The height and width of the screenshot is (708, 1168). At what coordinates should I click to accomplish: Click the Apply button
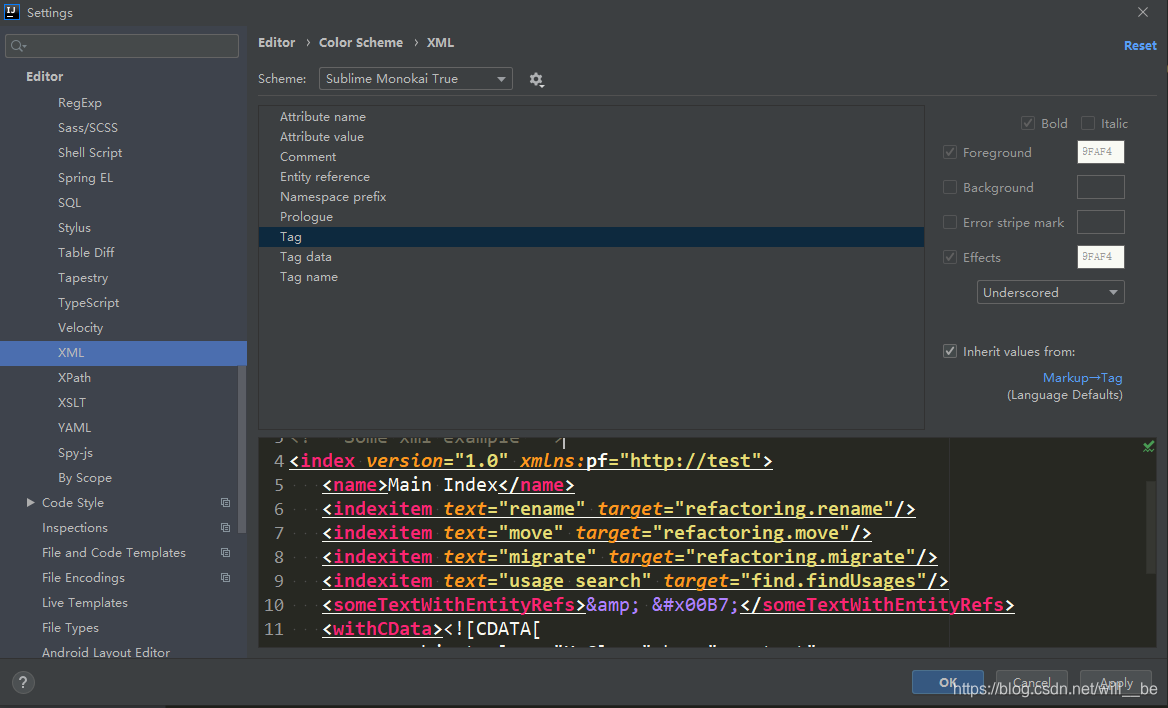tap(1116, 682)
